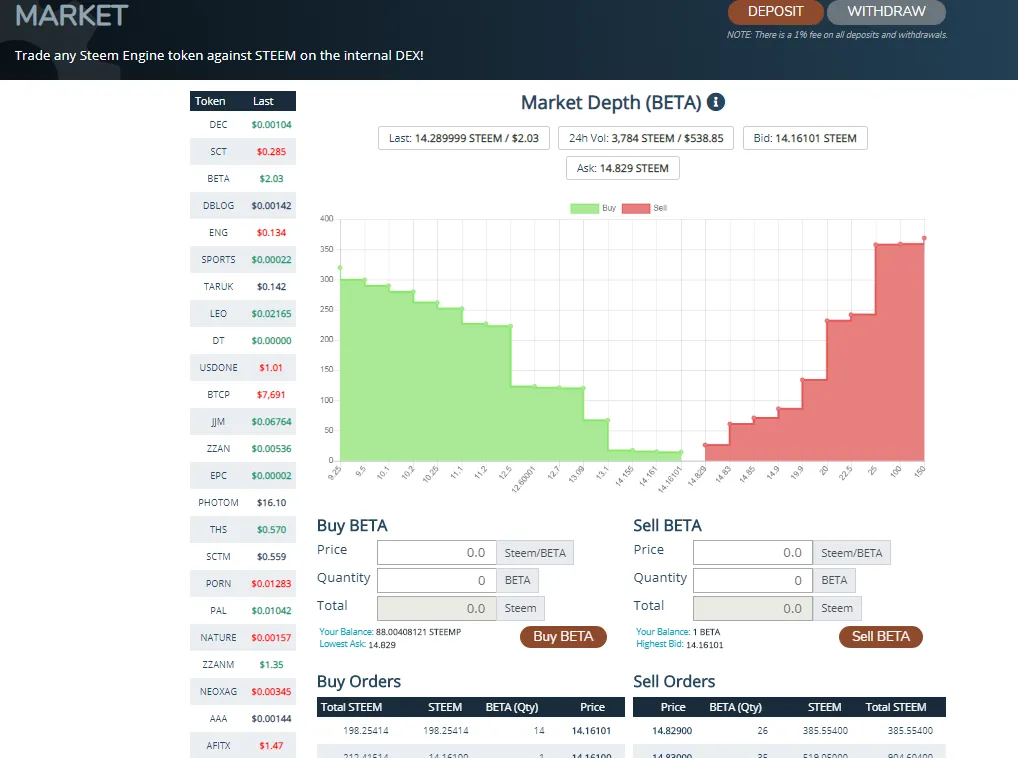Image resolution: width=1018 pixels, height=758 pixels.
Task: Open the WITHDRAW dialog
Action: pyautogui.click(x=886, y=12)
